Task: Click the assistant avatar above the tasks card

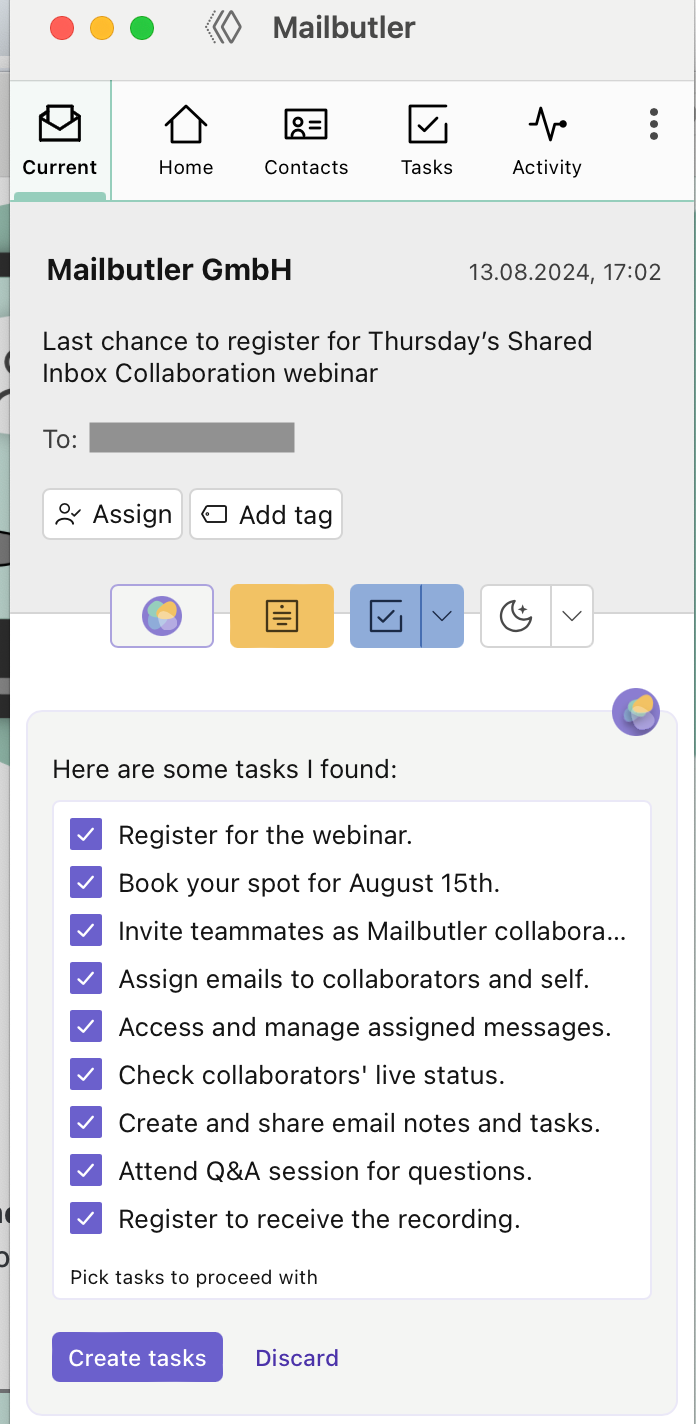Action: [x=636, y=712]
